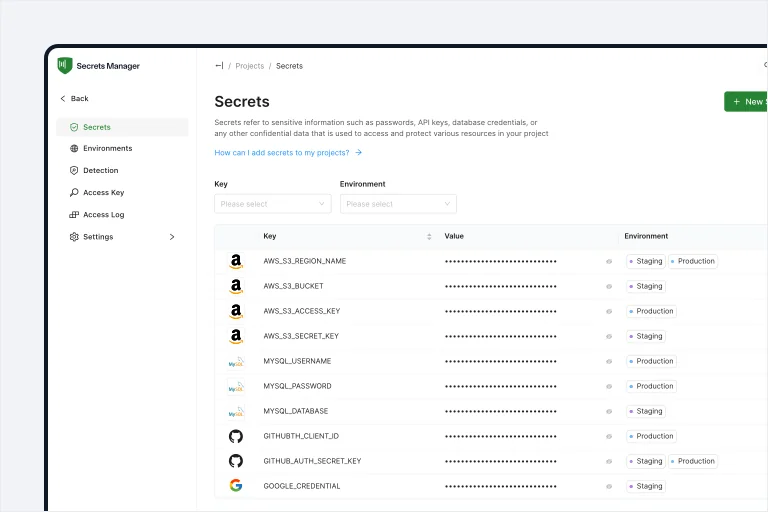This screenshot has width=768, height=512.
Task: Click the GITHUBTH_CLIENT_ID key name
Action: (x=301, y=436)
